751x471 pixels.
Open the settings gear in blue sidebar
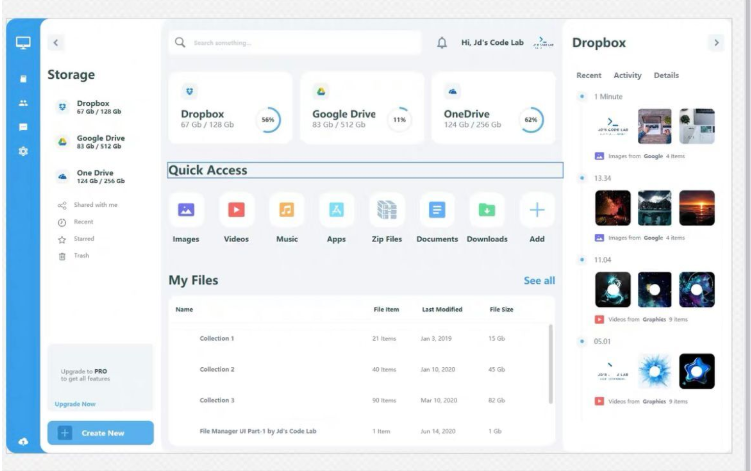pyautogui.click(x=23, y=151)
